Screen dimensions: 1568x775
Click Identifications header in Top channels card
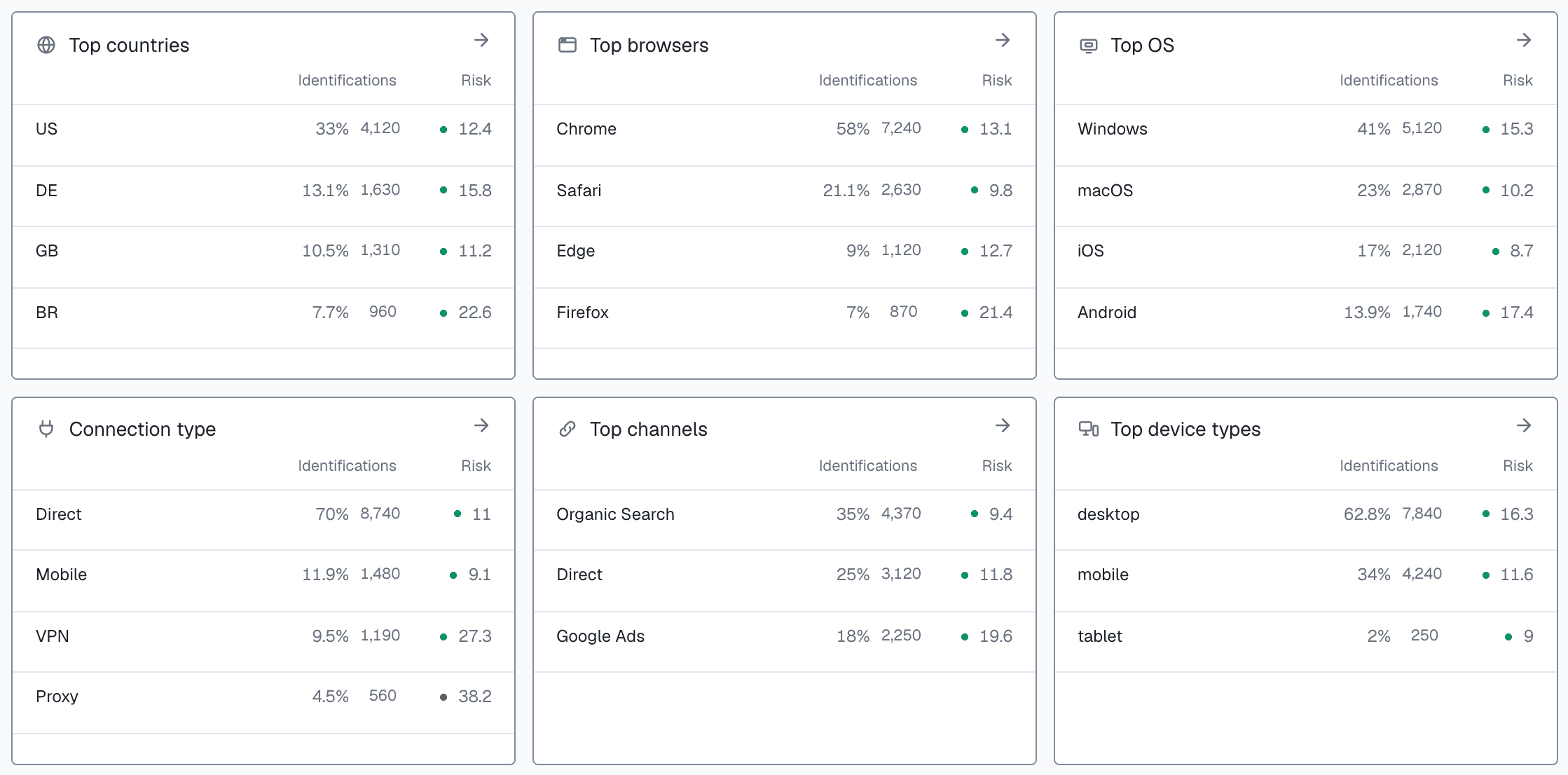868,466
